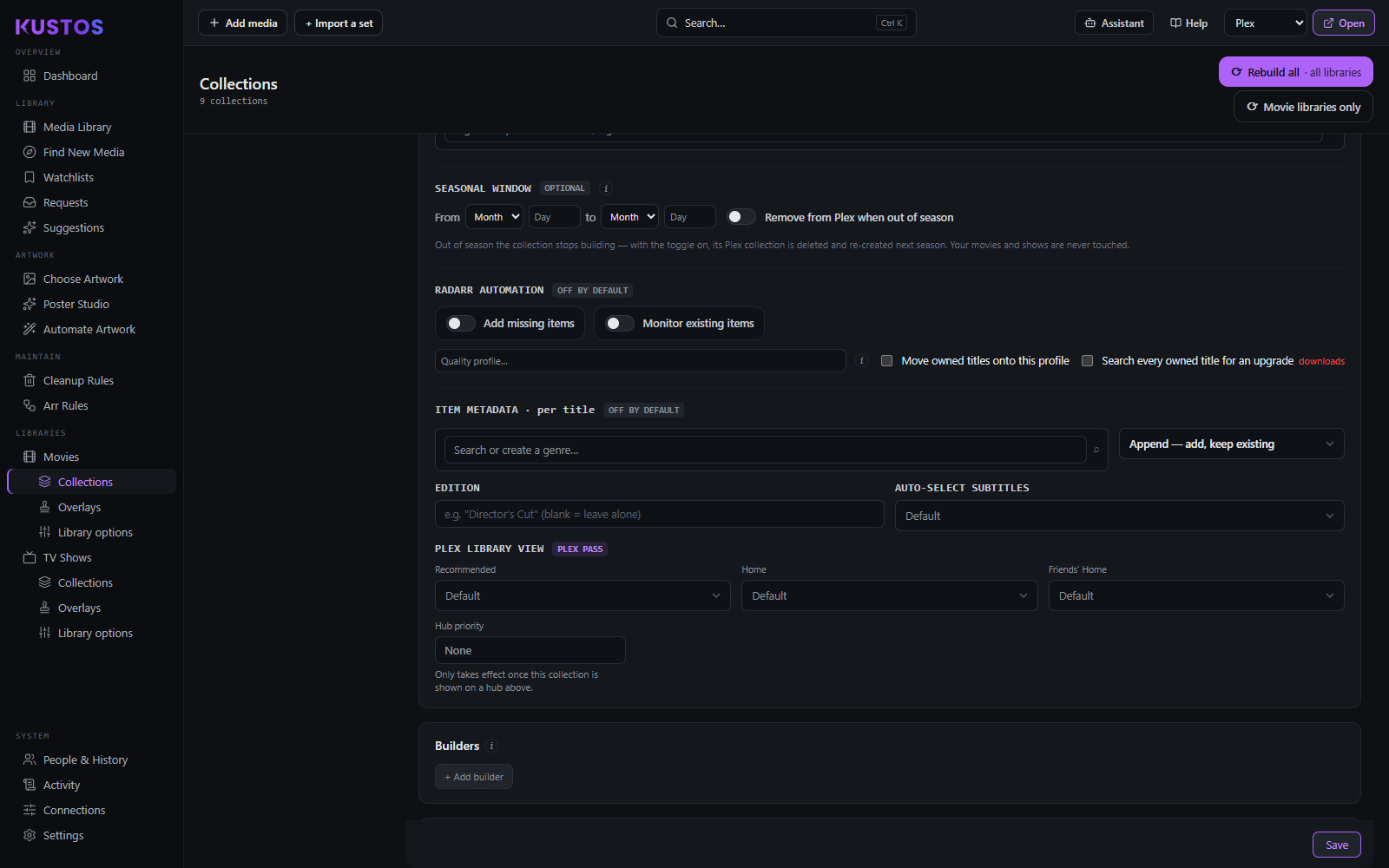Check Move owned titles onto this profile

click(x=886, y=360)
